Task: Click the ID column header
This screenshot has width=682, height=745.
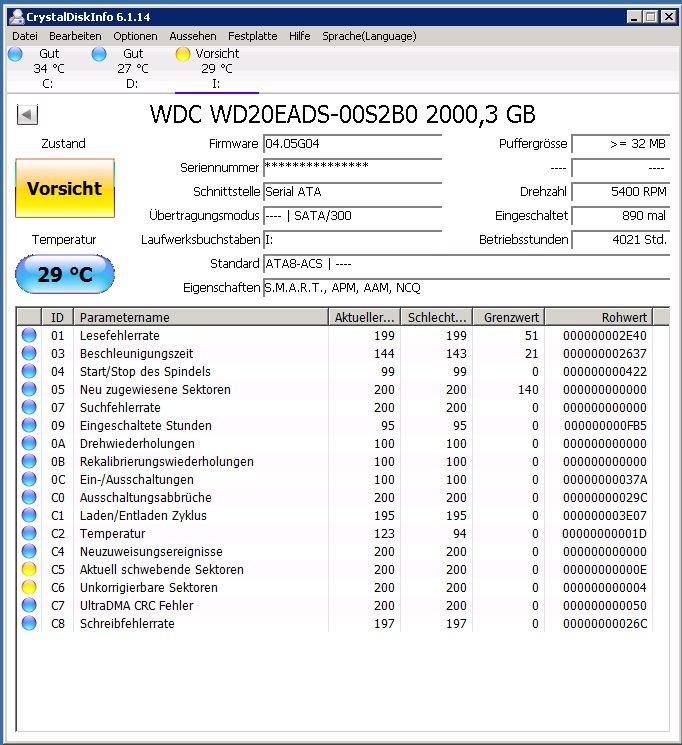Action: point(57,317)
